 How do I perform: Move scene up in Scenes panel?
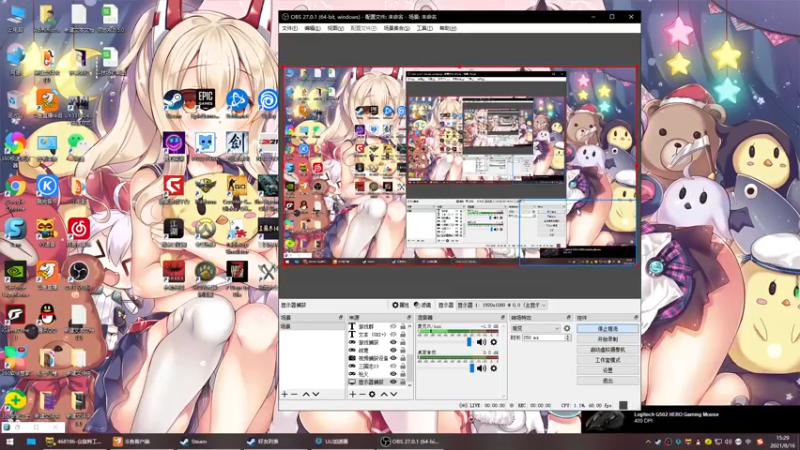click(x=306, y=394)
